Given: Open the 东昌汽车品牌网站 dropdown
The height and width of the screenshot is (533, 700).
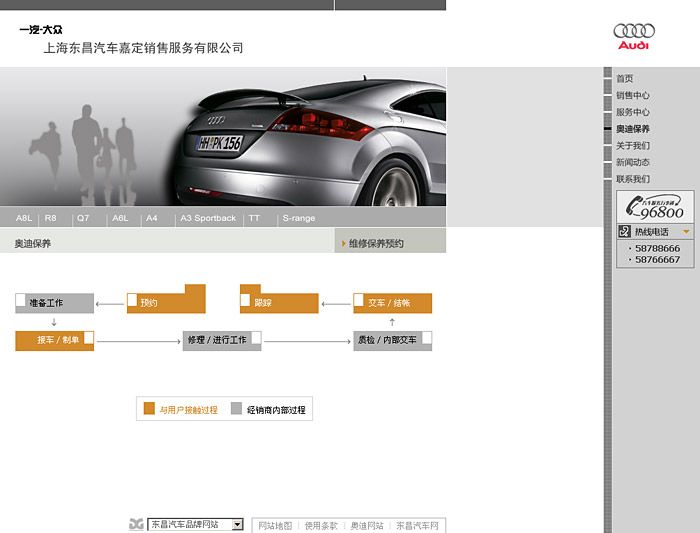Looking at the screenshot, I should pos(196,524).
